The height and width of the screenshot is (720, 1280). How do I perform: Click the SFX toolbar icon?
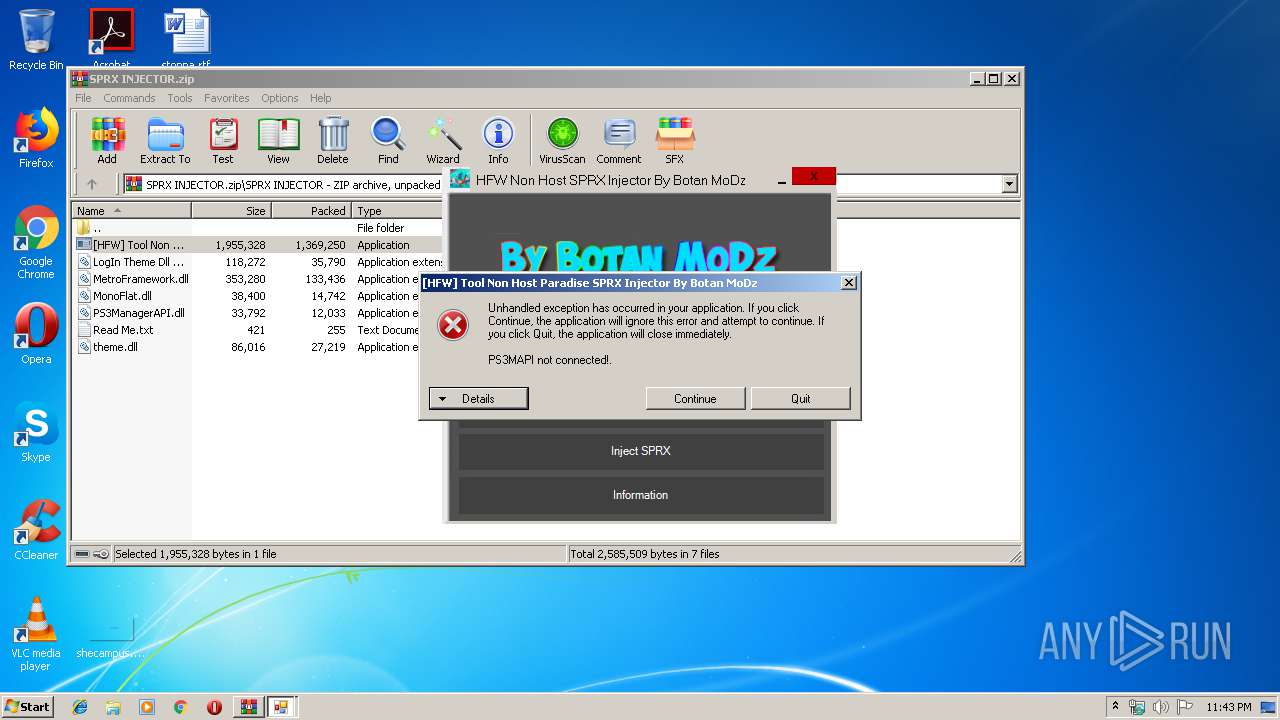[675, 140]
